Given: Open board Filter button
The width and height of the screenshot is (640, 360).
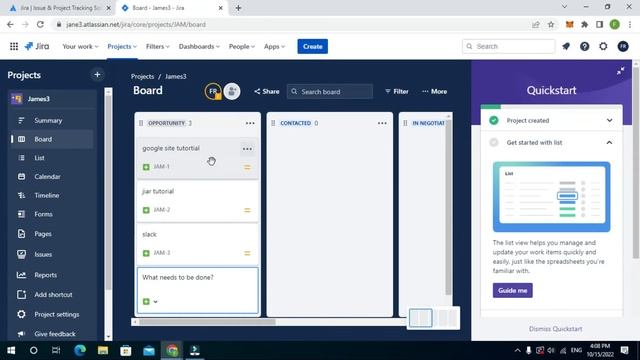Looking at the screenshot, I should (x=397, y=91).
